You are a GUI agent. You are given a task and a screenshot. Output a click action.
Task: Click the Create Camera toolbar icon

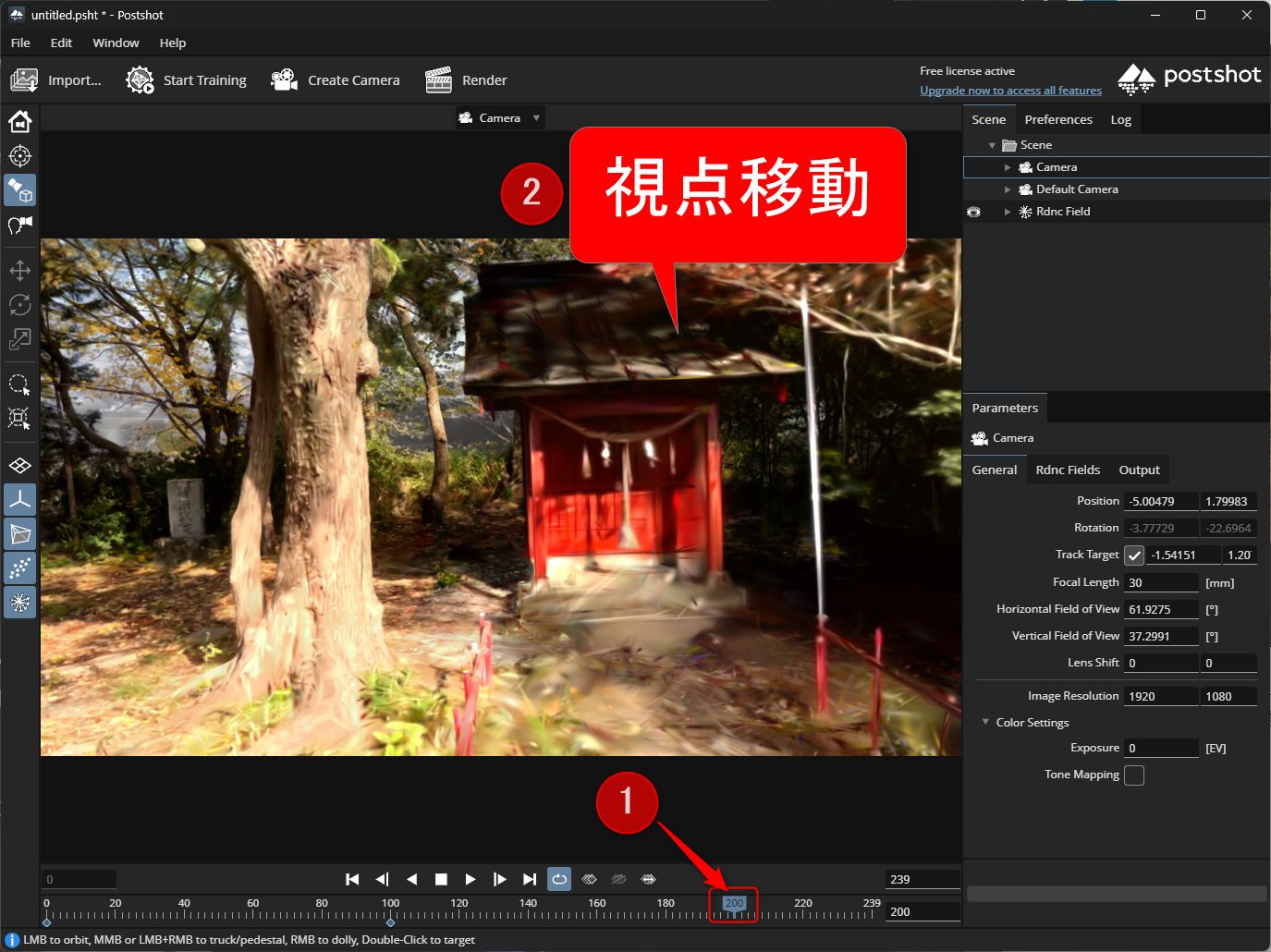tap(284, 80)
